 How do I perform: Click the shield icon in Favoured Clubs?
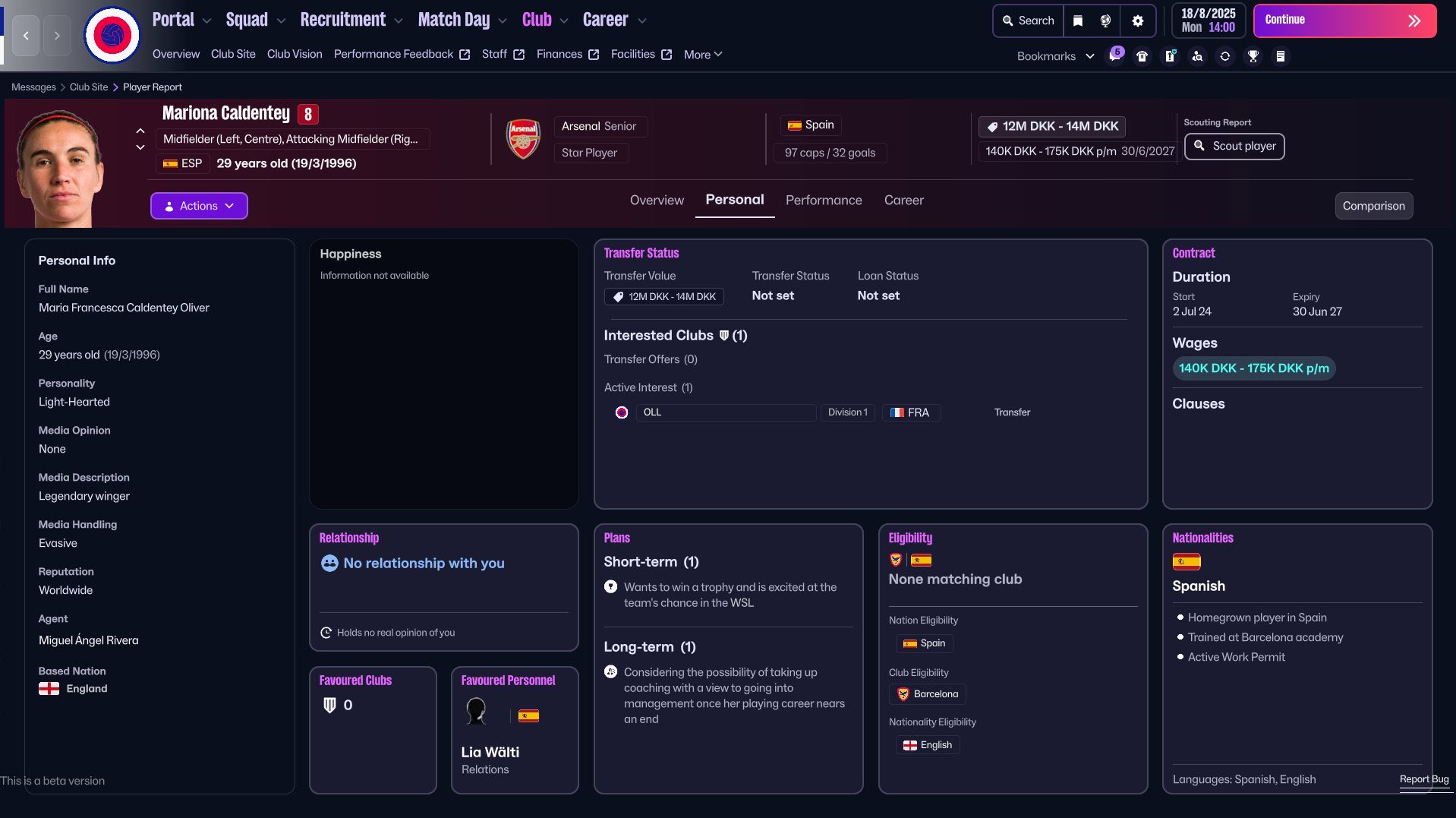tap(329, 705)
